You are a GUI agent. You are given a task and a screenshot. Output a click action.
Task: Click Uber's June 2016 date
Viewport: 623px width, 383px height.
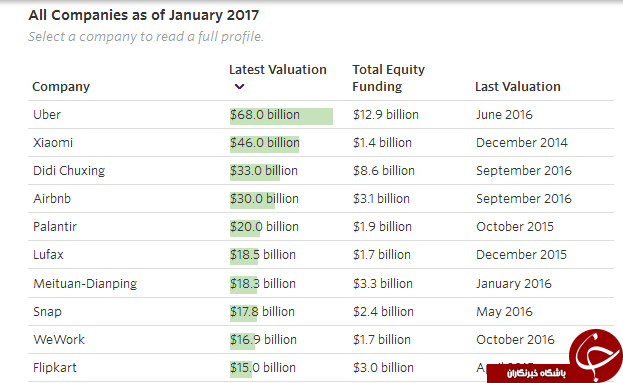click(504, 115)
